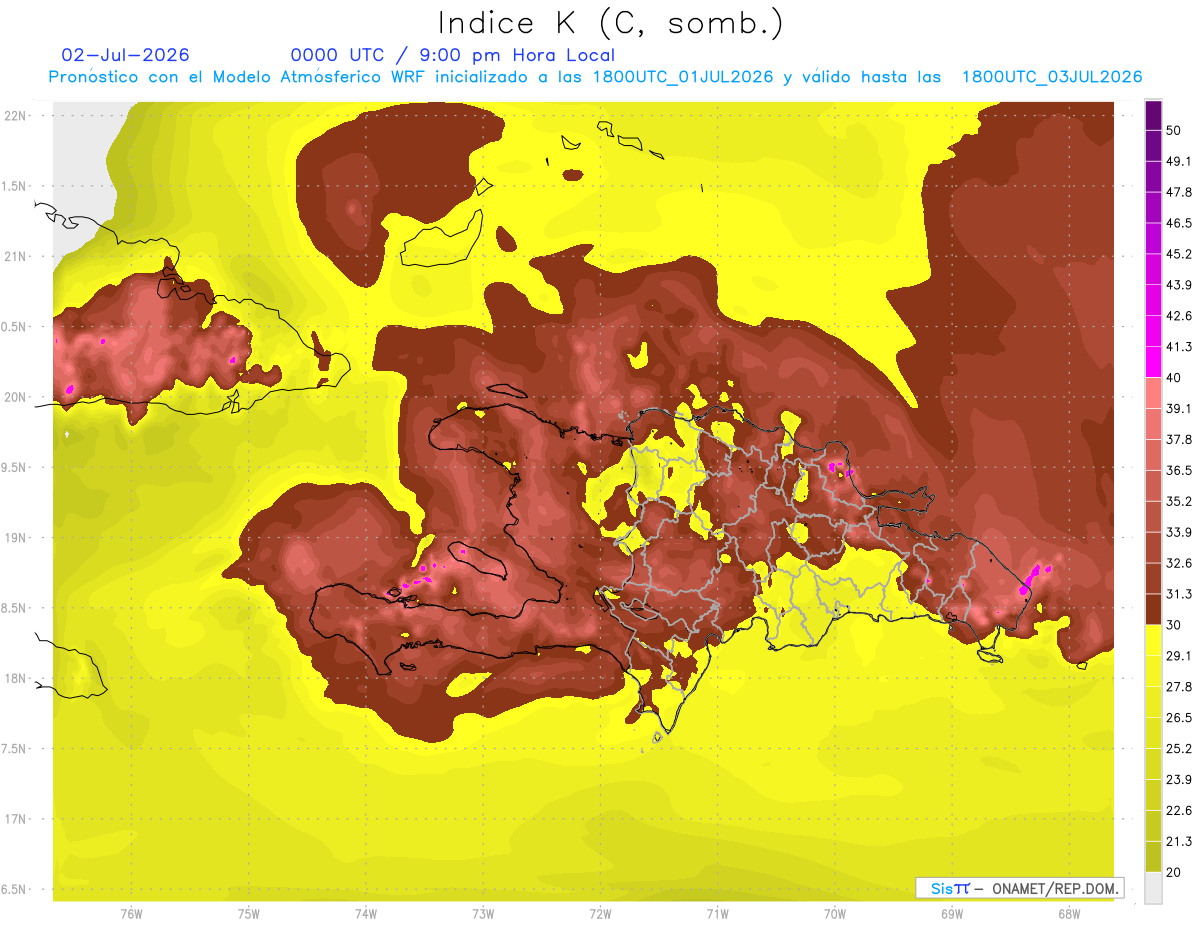Click legend value "20"
This screenshot has height=927, width=1200.
click(x=1174, y=872)
